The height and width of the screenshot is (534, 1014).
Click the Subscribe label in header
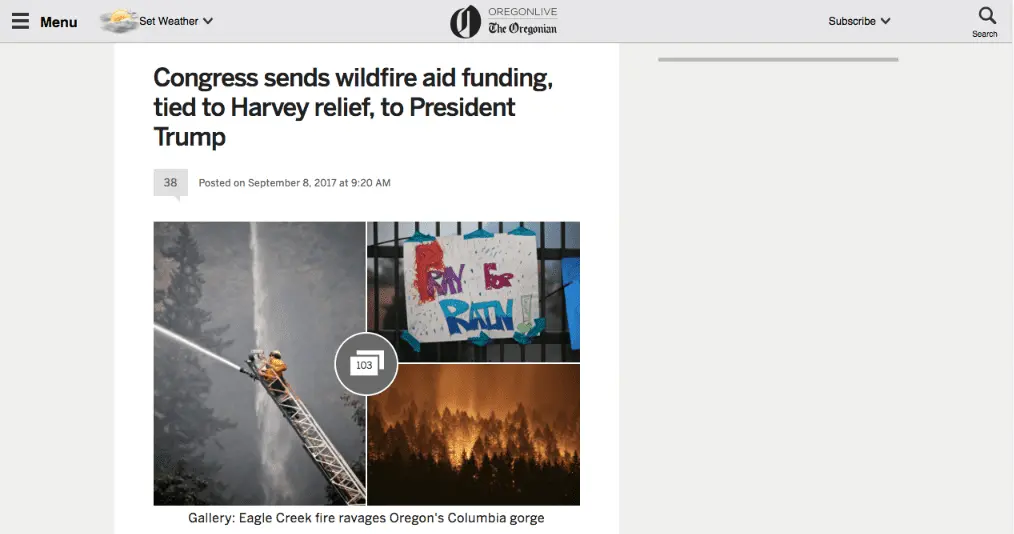852,21
